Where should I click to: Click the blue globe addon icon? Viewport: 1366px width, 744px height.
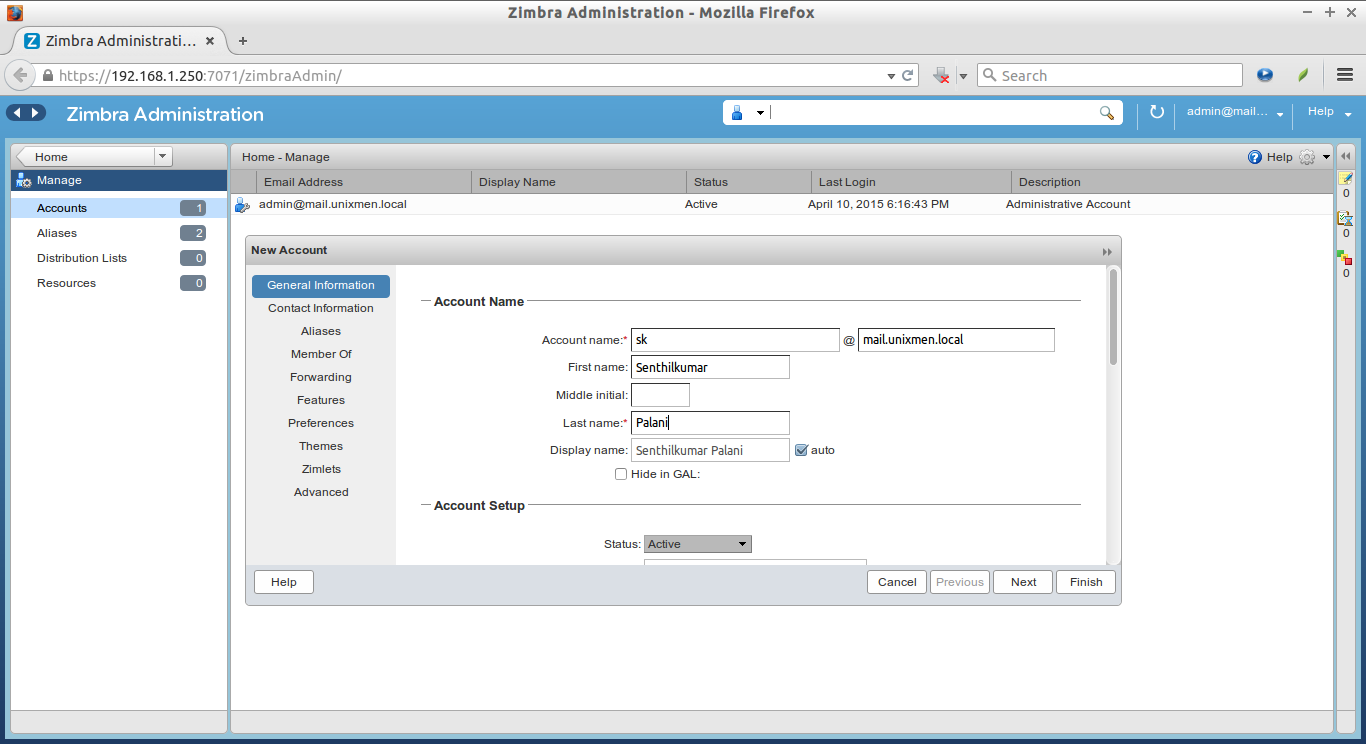(x=1265, y=75)
